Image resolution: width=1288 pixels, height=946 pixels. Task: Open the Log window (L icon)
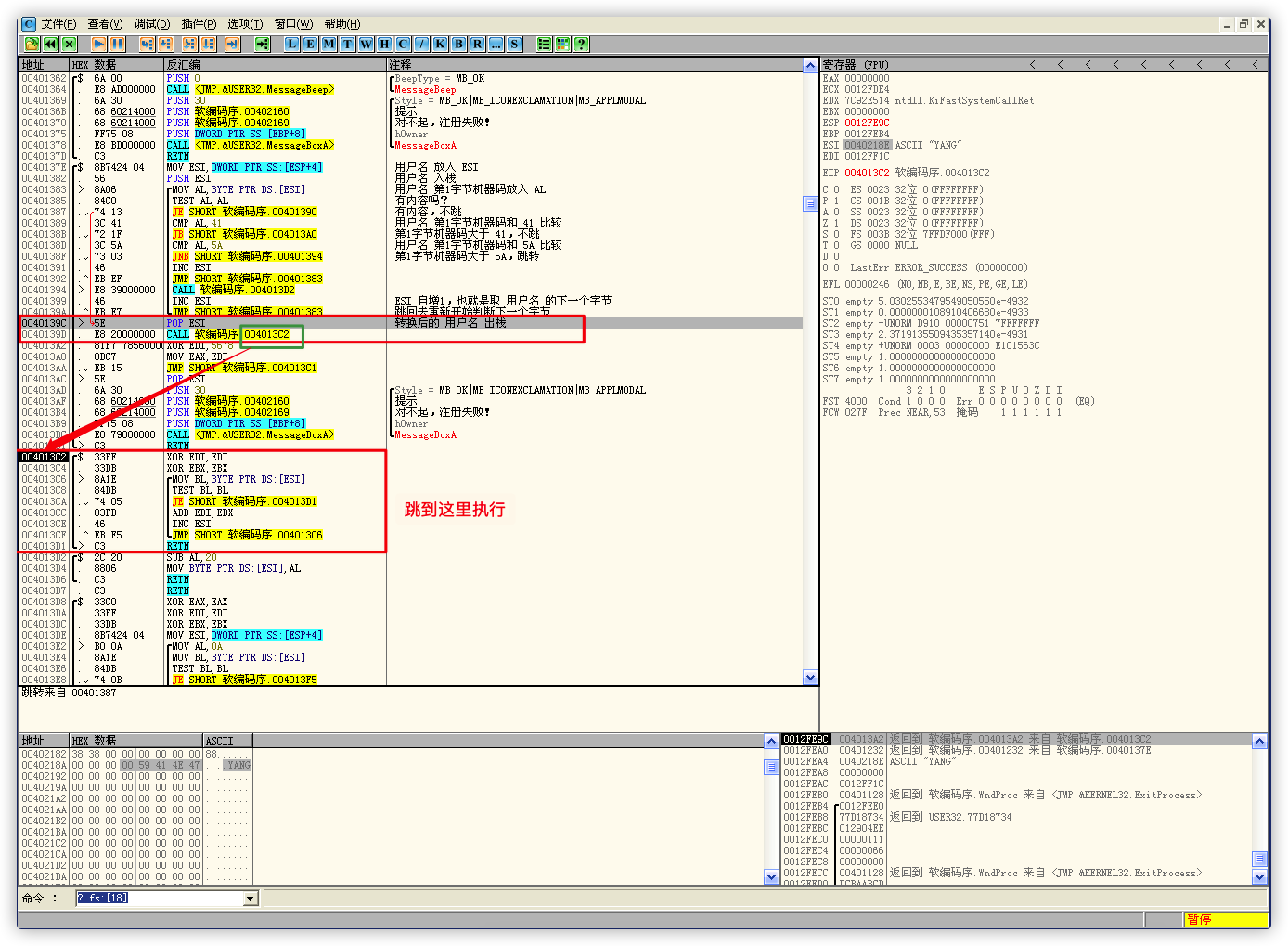(291, 44)
